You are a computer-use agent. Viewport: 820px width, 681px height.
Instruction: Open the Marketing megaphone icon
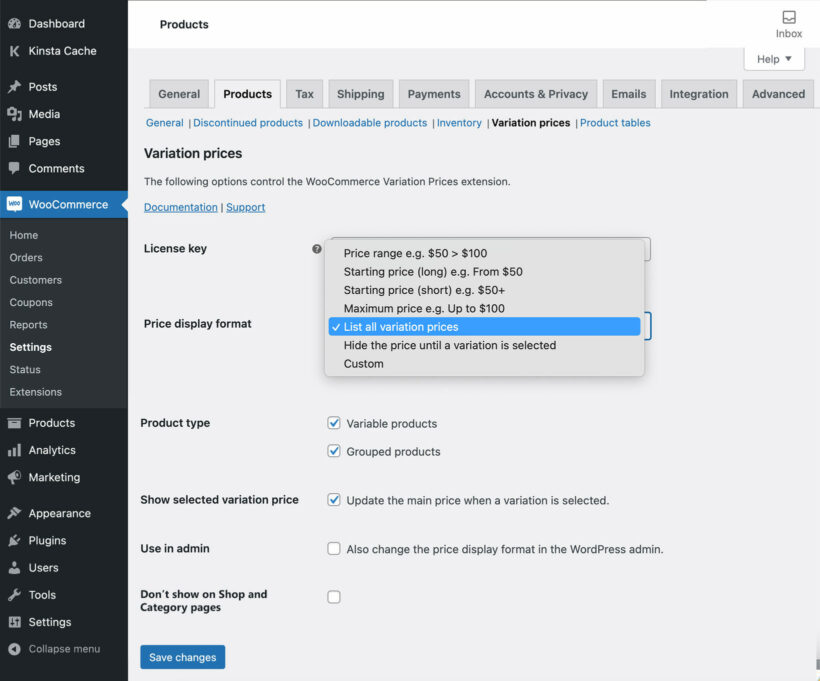pos(14,477)
